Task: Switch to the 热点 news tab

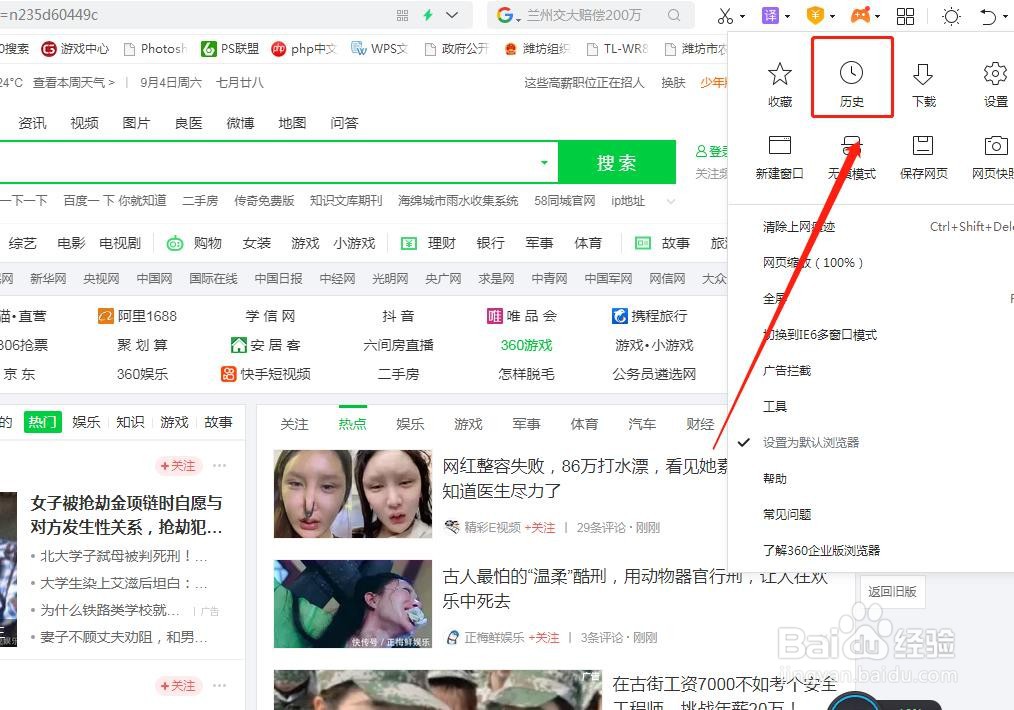Action: (352, 423)
